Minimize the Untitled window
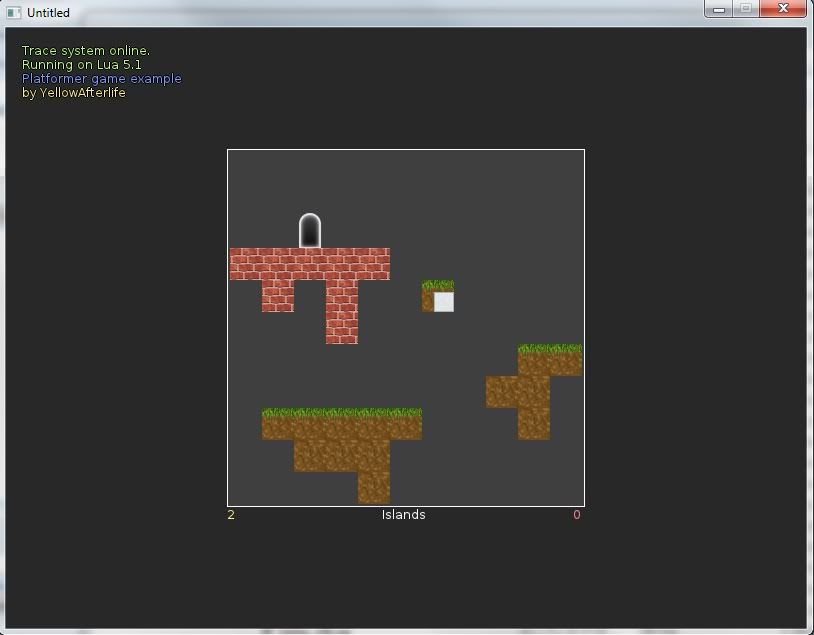The width and height of the screenshot is (814, 635). (x=718, y=9)
